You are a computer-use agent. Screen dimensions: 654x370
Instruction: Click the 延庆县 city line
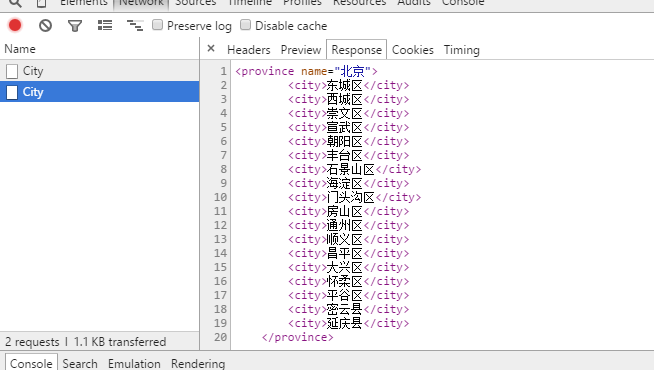pyautogui.click(x=348, y=323)
